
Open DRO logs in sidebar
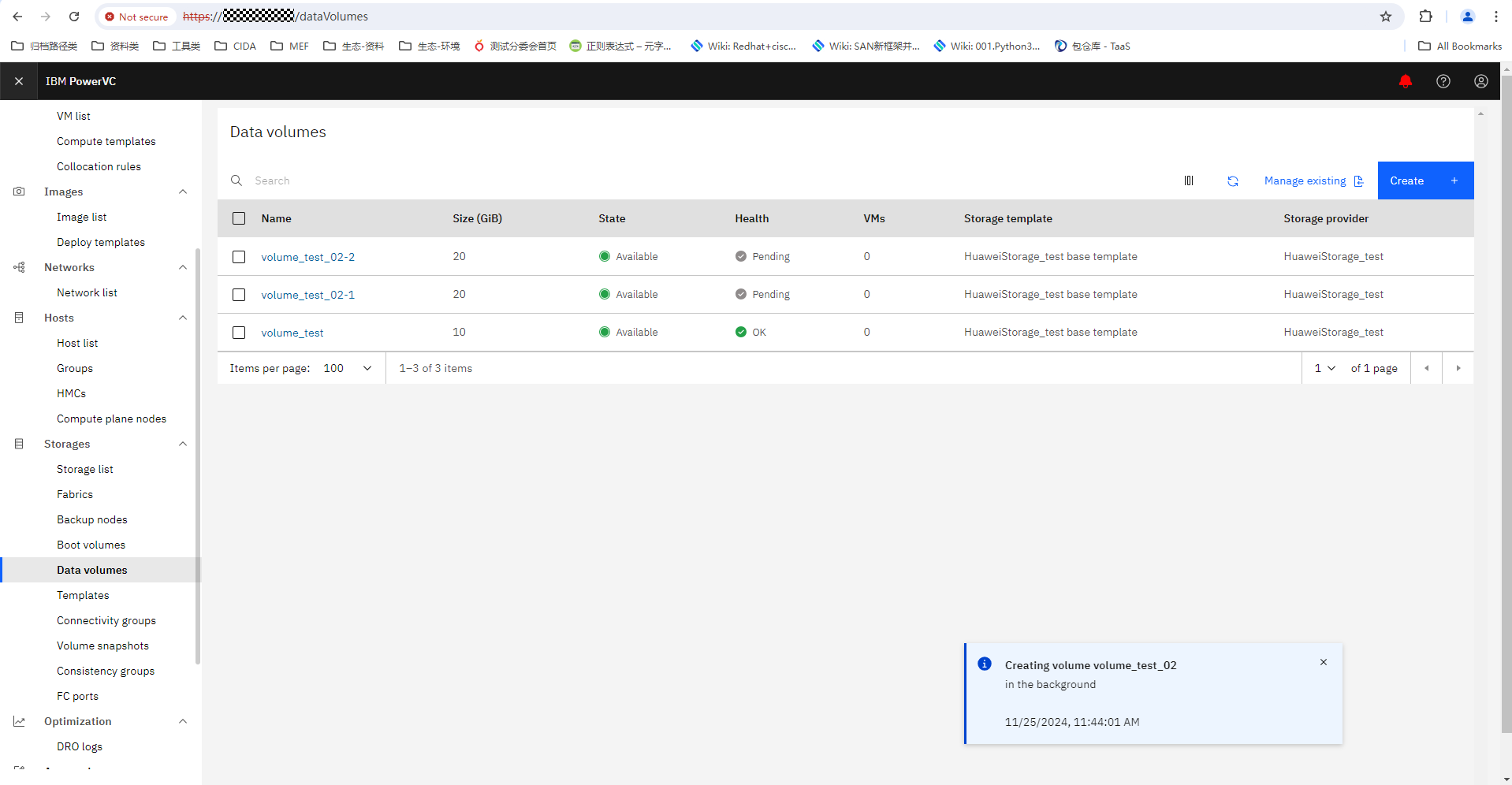(80, 746)
